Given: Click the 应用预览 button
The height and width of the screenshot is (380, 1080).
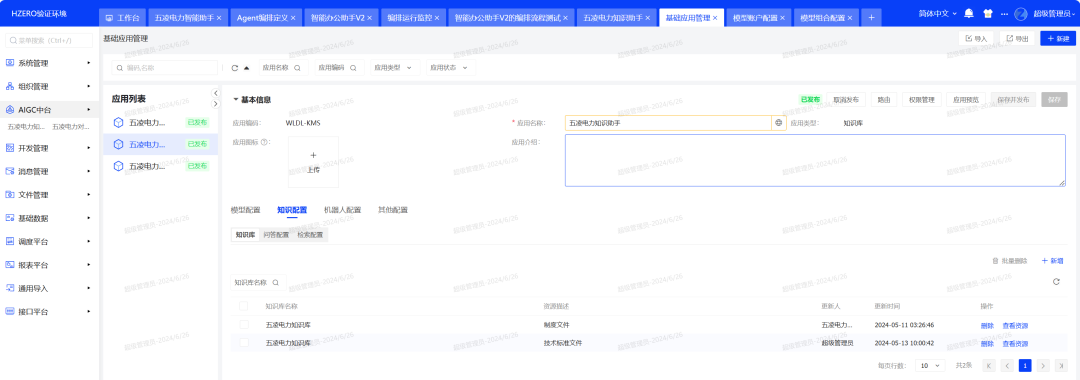Looking at the screenshot, I should [x=966, y=100].
